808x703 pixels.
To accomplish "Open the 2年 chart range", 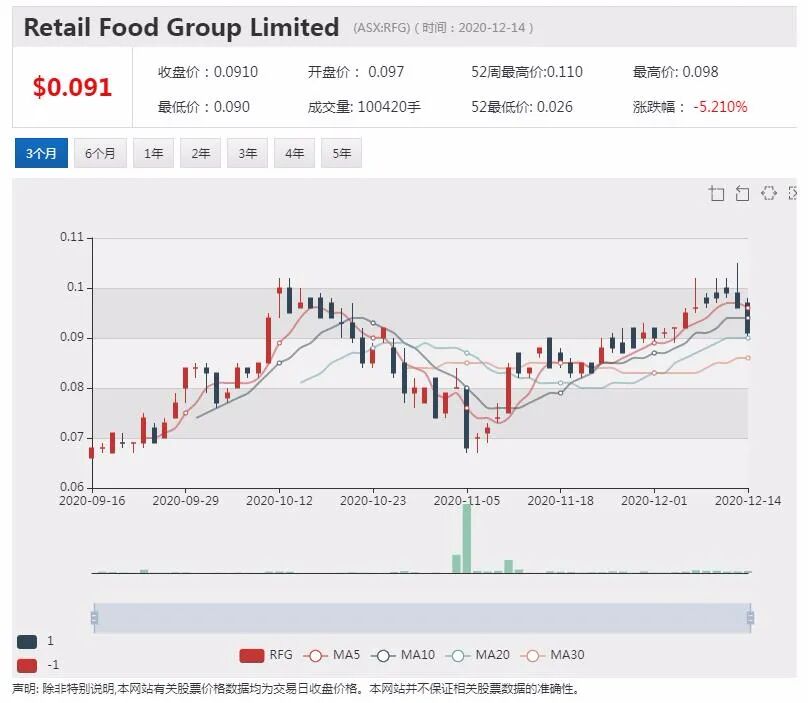I will pyautogui.click(x=200, y=153).
